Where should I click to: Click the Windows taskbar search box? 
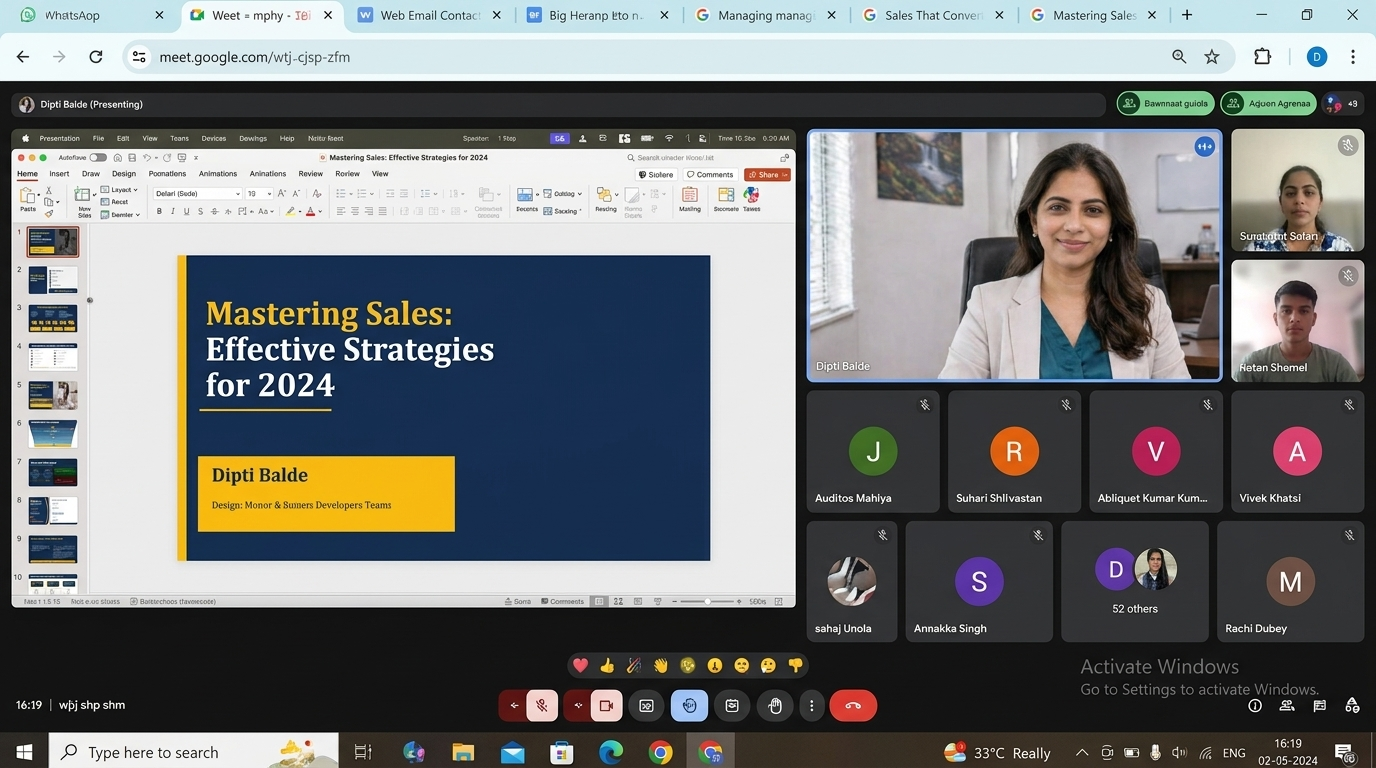click(x=192, y=752)
